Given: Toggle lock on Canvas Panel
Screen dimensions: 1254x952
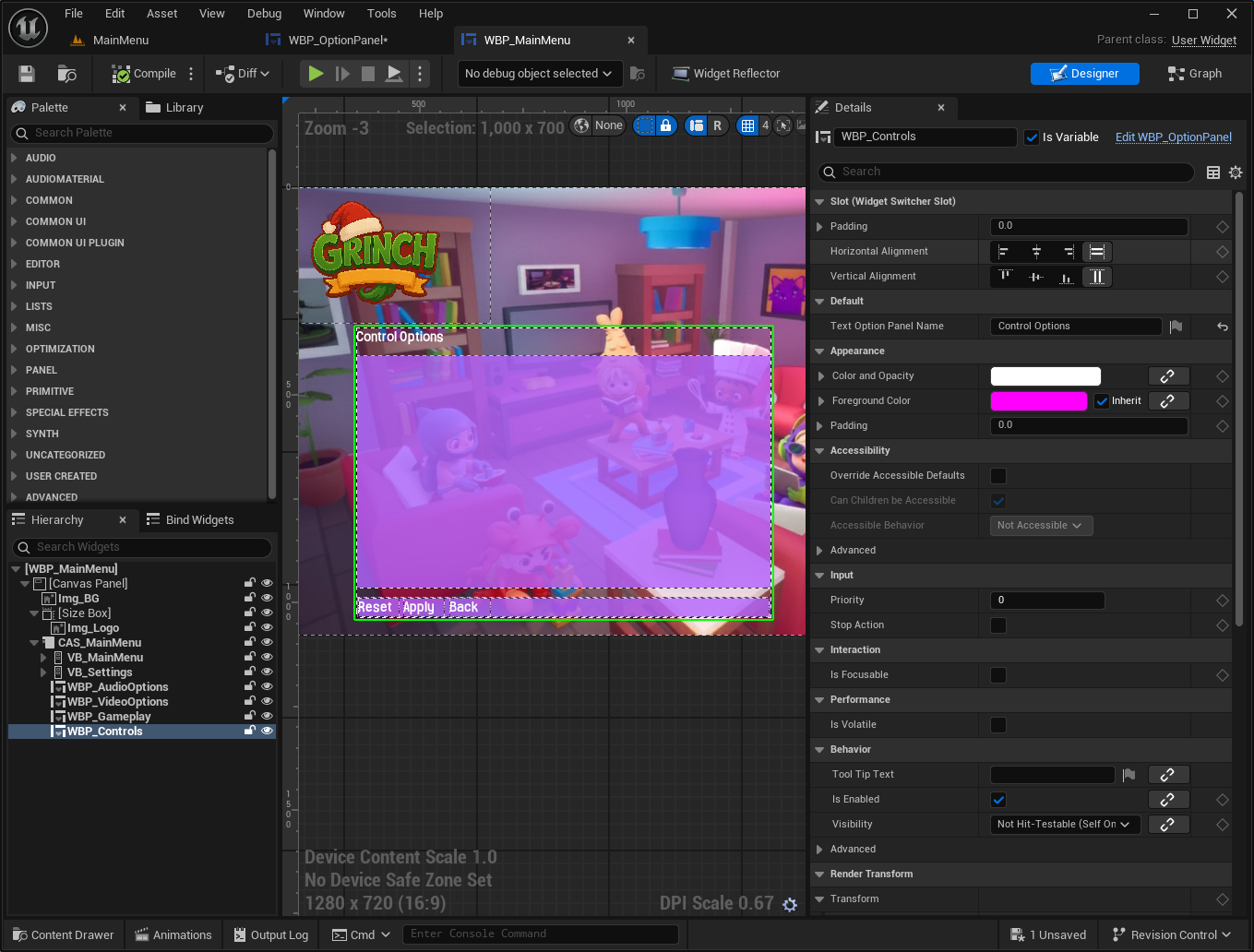Looking at the screenshot, I should click(x=249, y=583).
